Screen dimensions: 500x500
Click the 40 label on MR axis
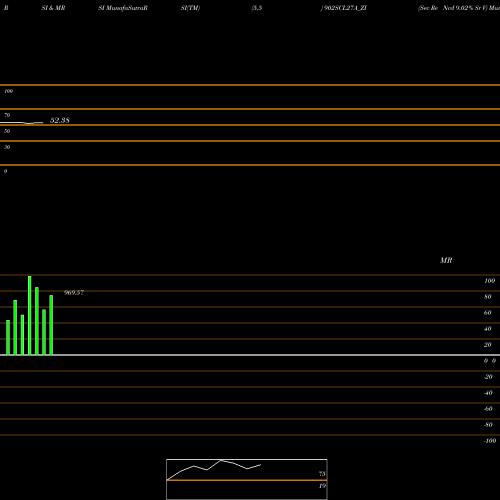point(488,329)
